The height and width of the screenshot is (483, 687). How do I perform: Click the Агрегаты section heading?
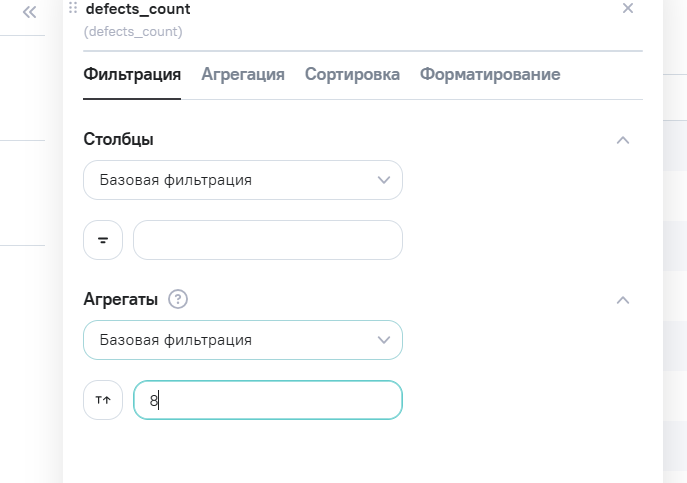click(120, 299)
